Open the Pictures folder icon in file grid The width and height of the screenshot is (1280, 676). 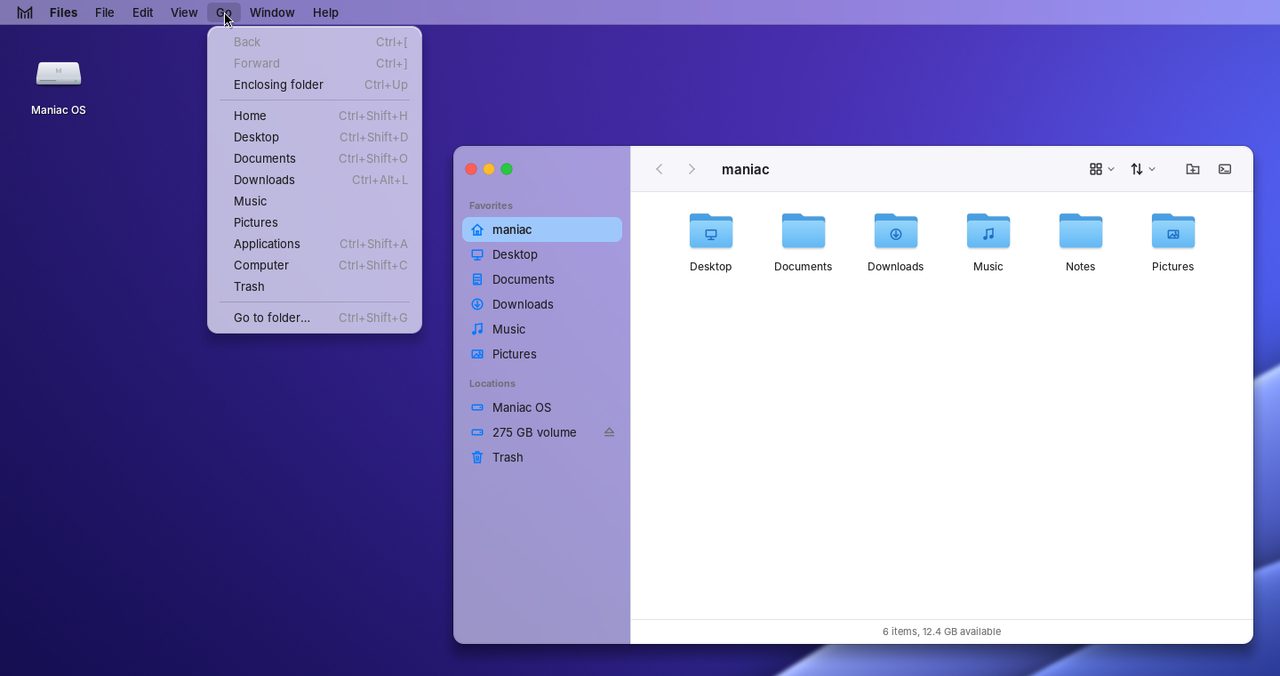1173,231
